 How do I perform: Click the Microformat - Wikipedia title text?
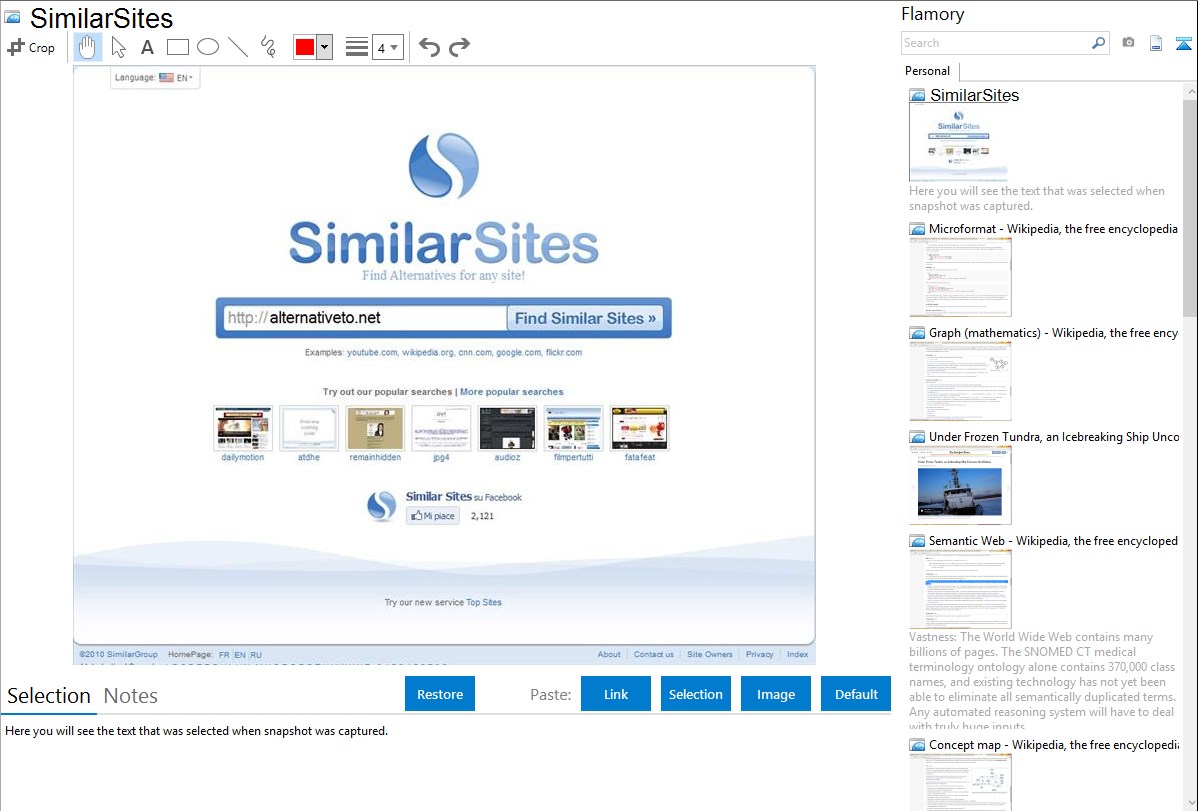click(x=1053, y=229)
